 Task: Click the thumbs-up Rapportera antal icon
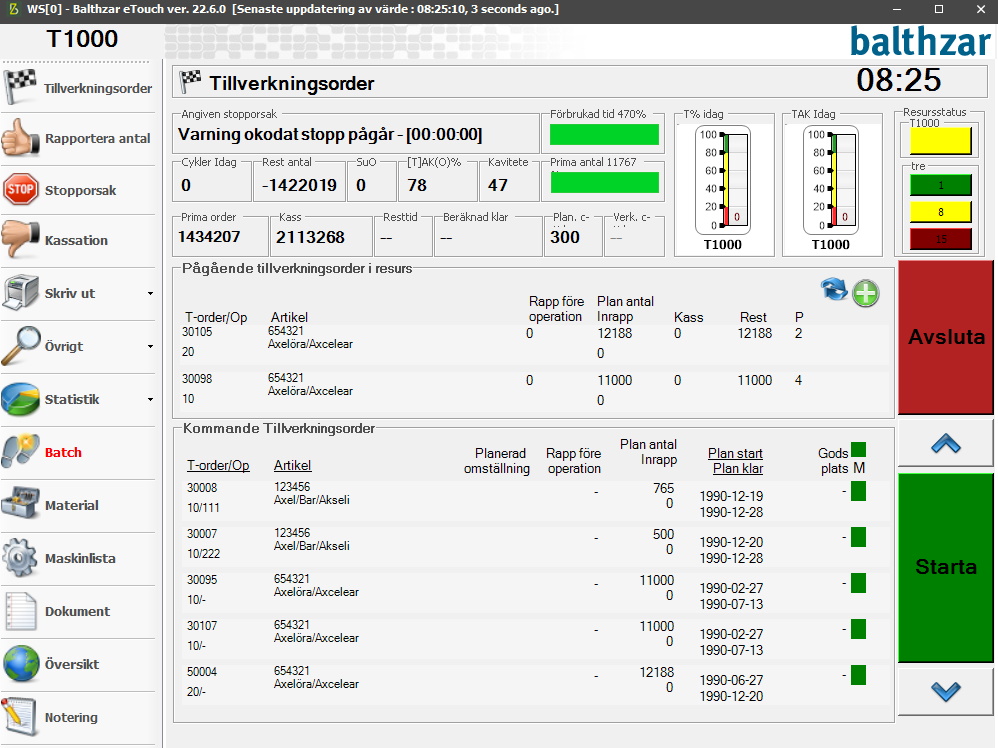(x=20, y=138)
